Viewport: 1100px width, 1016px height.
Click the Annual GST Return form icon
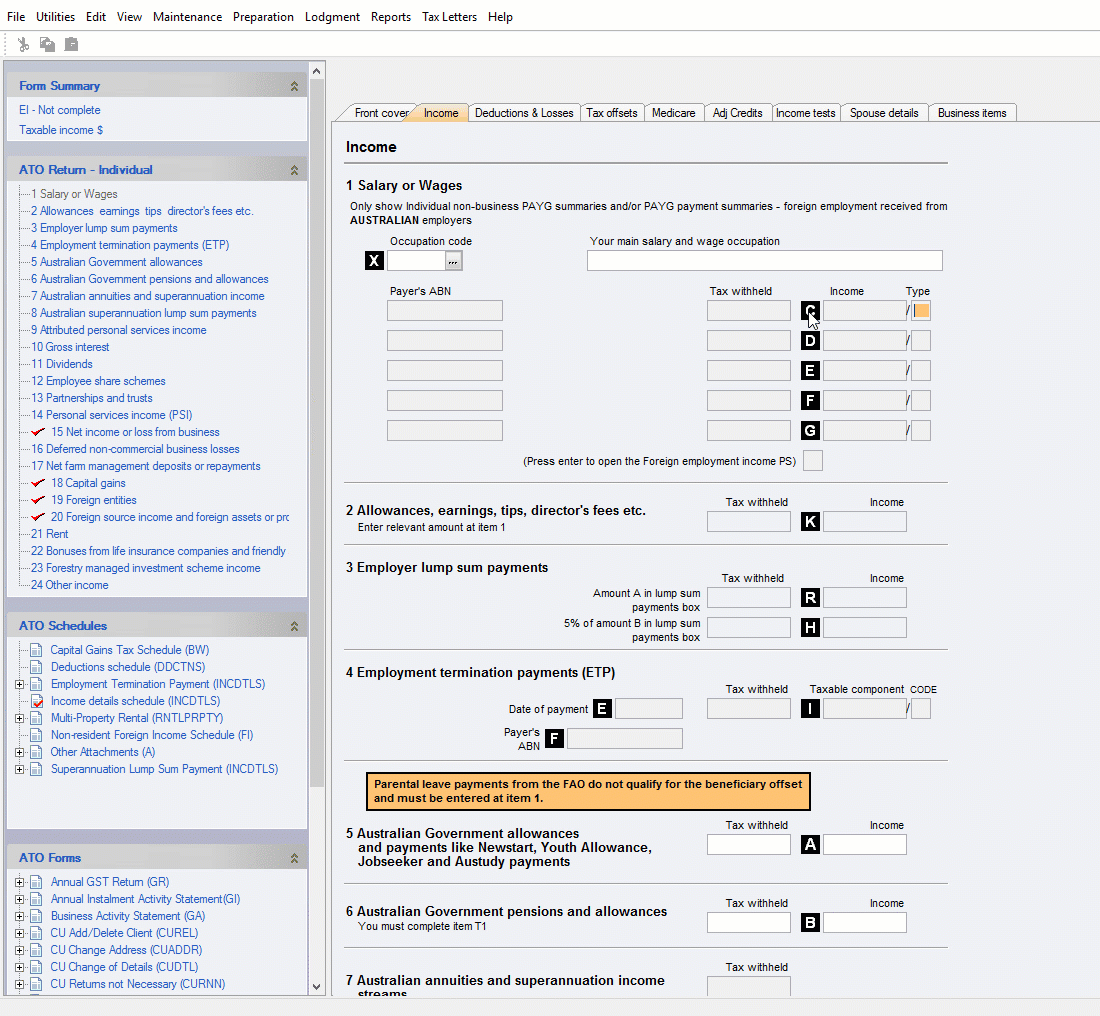pyautogui.click(x=36, y=882)
